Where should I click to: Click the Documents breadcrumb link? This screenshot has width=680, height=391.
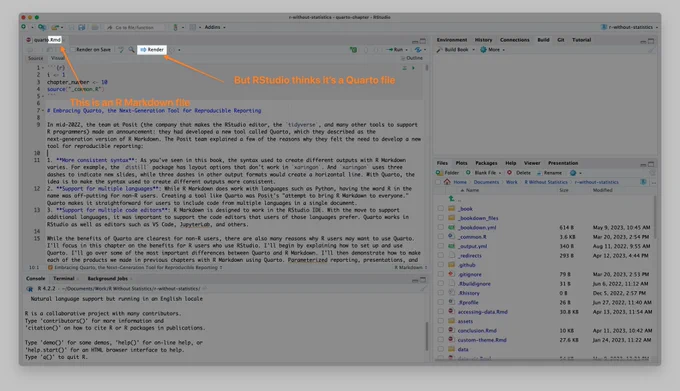click(x=486, y=182)
